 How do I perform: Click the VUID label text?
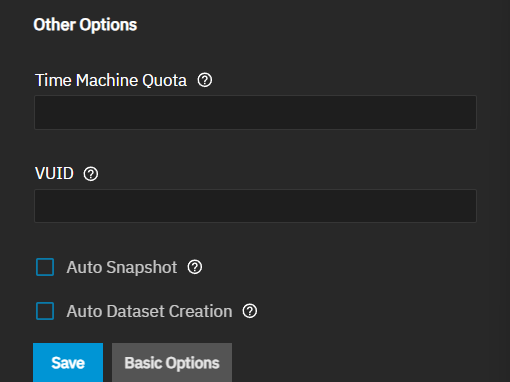pos(54,174)
